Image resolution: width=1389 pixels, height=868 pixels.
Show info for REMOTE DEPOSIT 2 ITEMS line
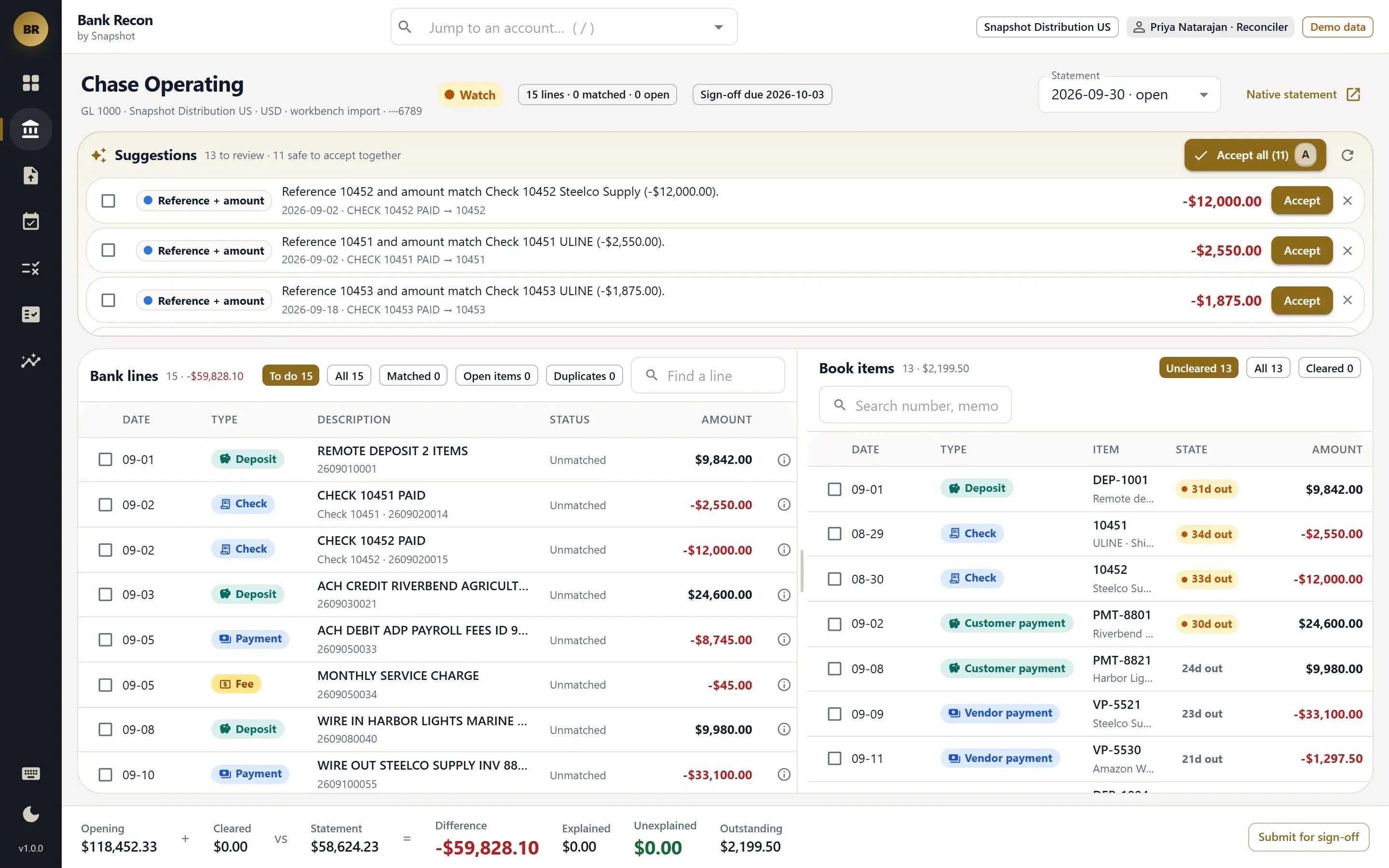783,460
